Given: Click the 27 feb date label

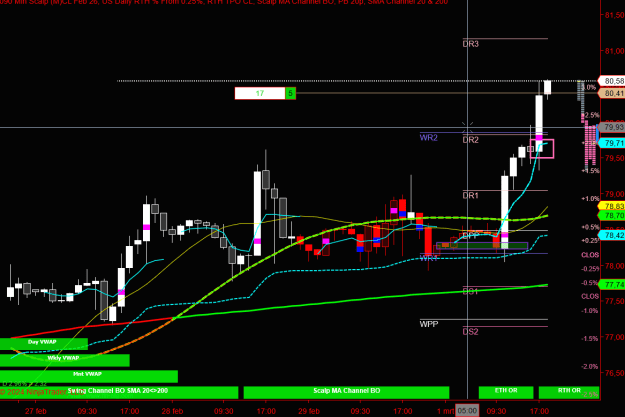Looking at the screenshot, I should [x=35, y=411].
